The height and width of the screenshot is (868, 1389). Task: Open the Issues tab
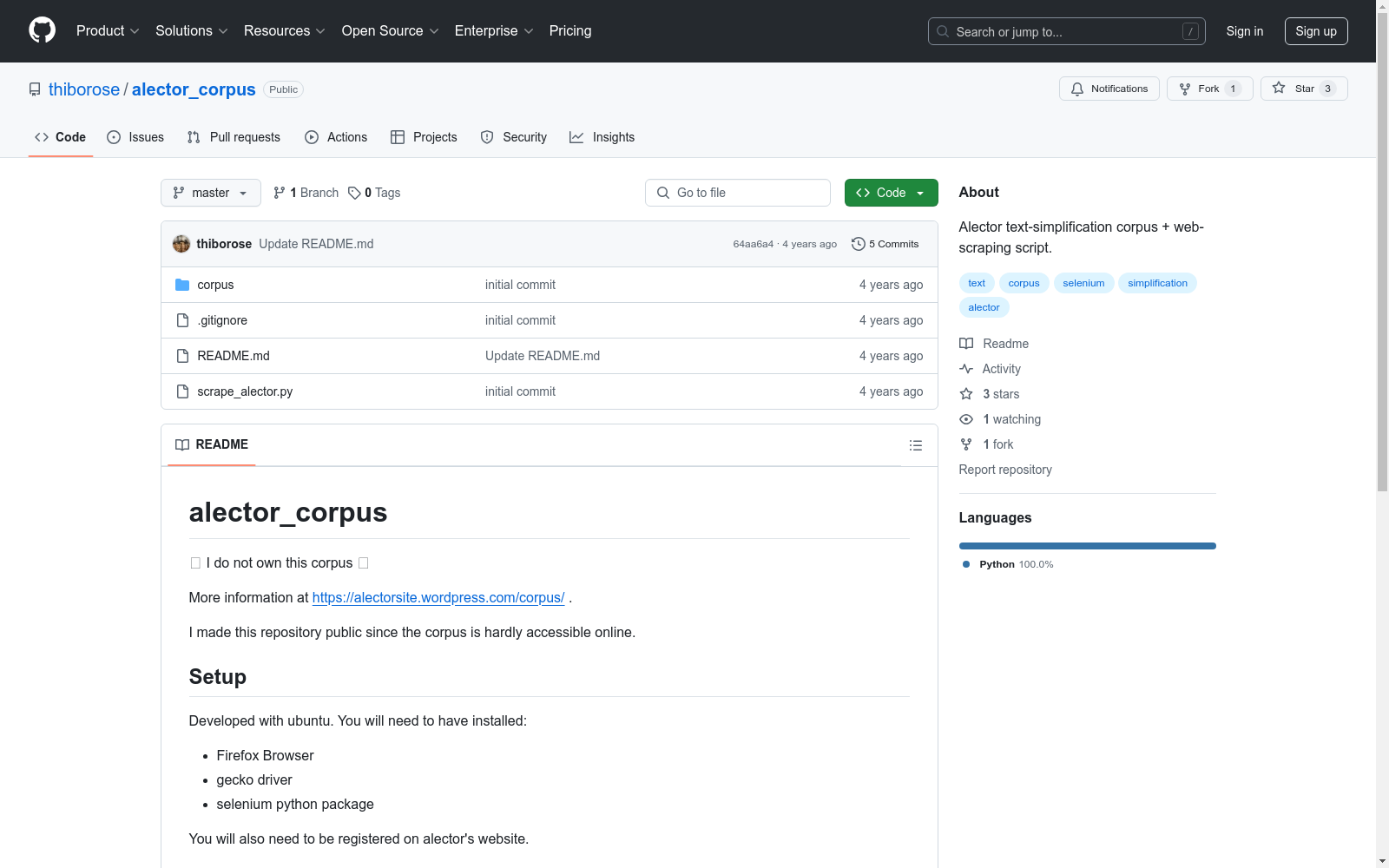(135, 137)
